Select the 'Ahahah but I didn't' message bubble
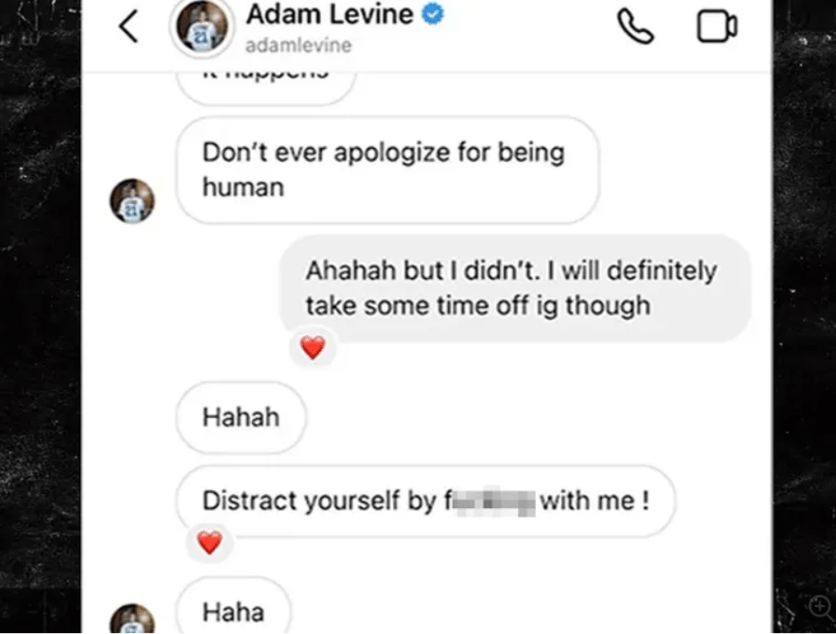The height and width of the screenshot is (634, 836). [x=515, y=288]
